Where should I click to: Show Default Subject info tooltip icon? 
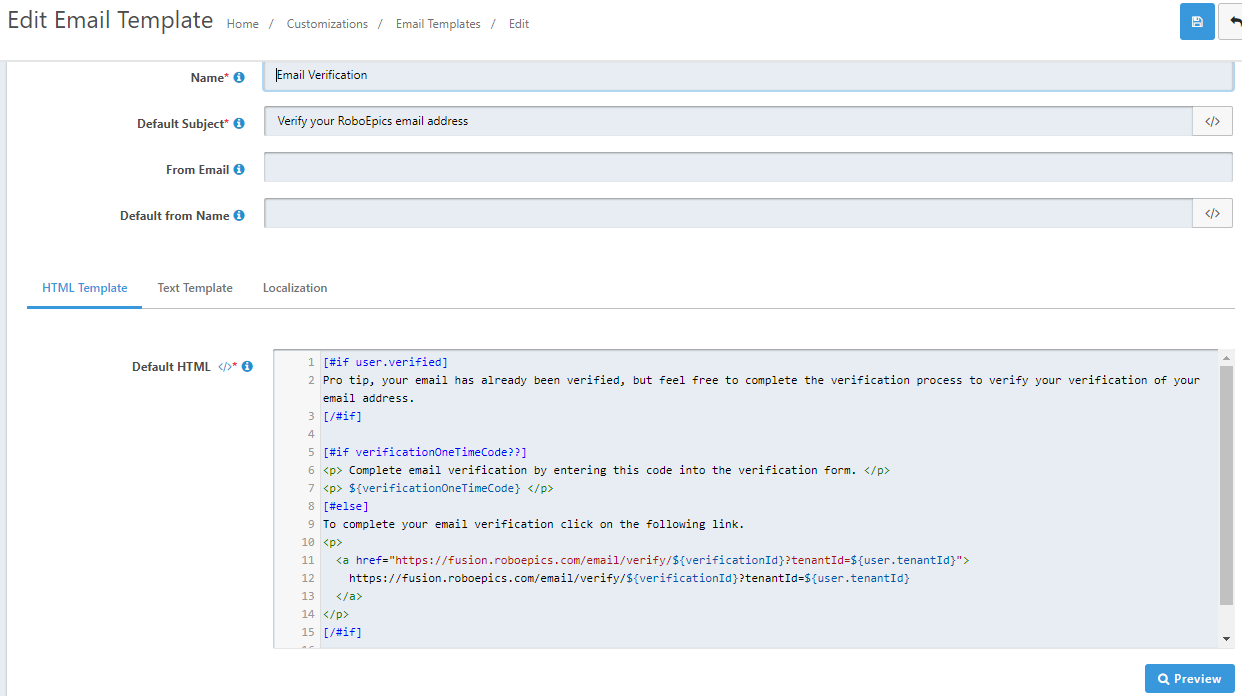point(239,123)
